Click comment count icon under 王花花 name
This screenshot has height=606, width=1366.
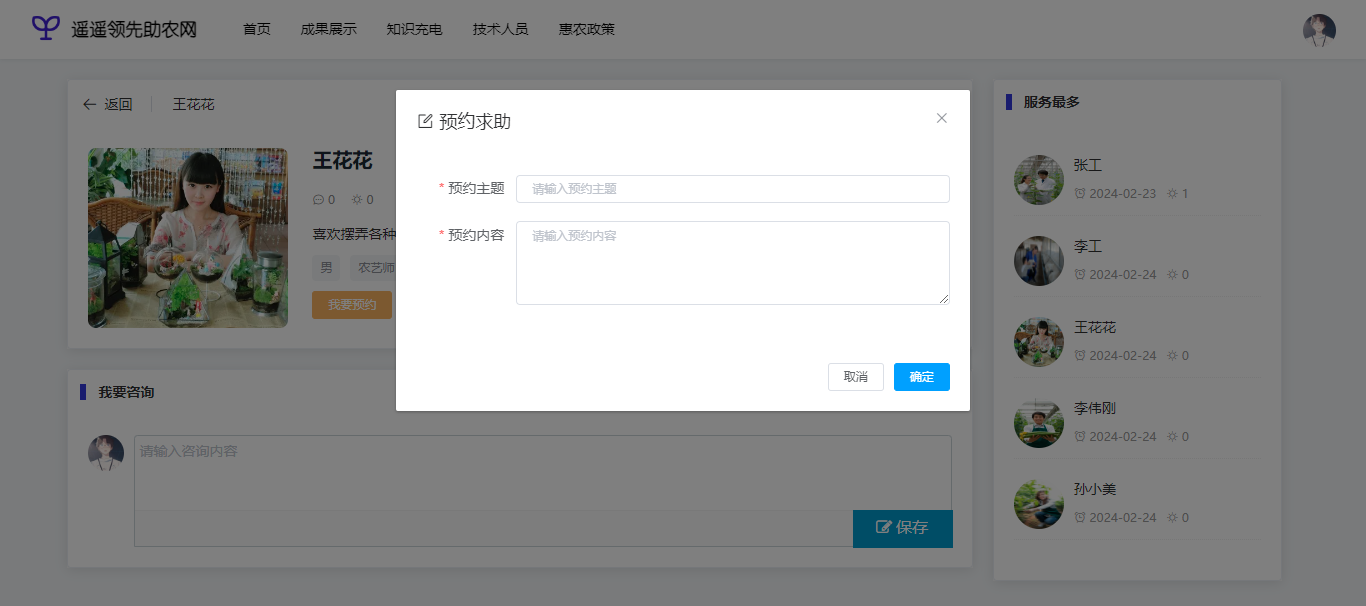tap(318, 200)
